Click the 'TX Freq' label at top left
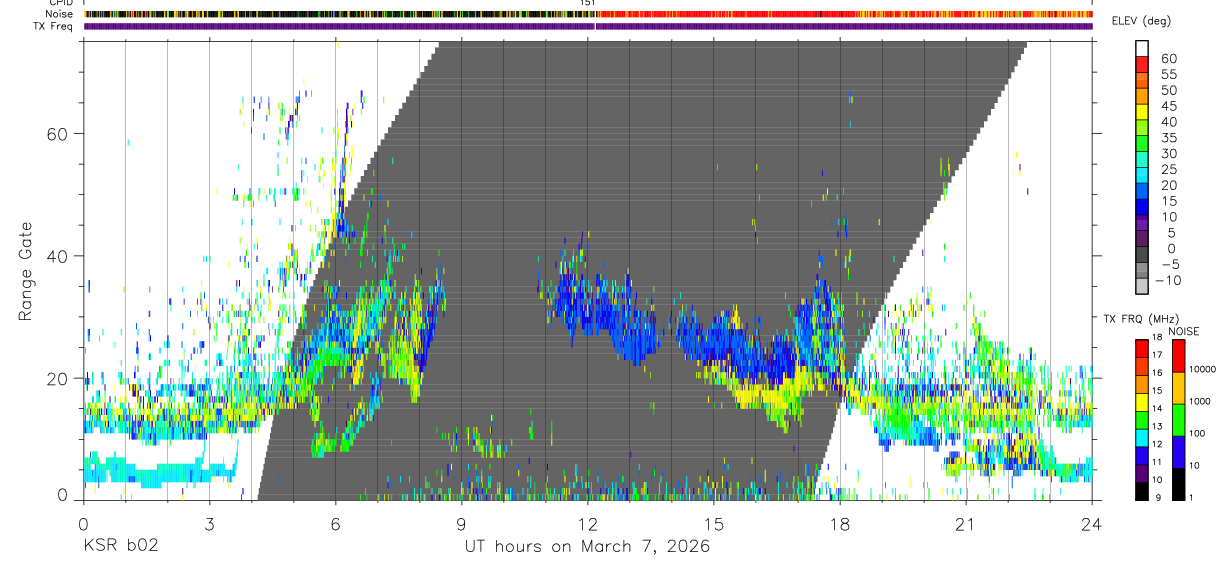 point(55,26)
